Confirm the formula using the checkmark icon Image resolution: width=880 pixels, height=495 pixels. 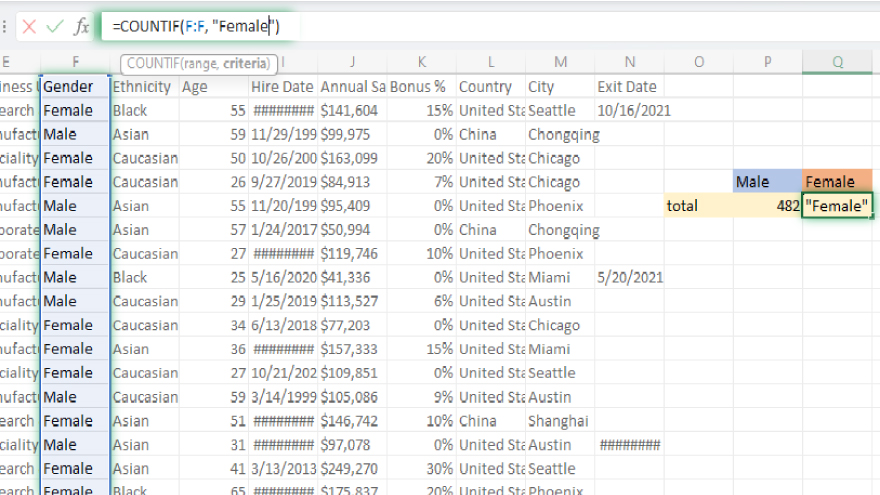click(55, 27)
